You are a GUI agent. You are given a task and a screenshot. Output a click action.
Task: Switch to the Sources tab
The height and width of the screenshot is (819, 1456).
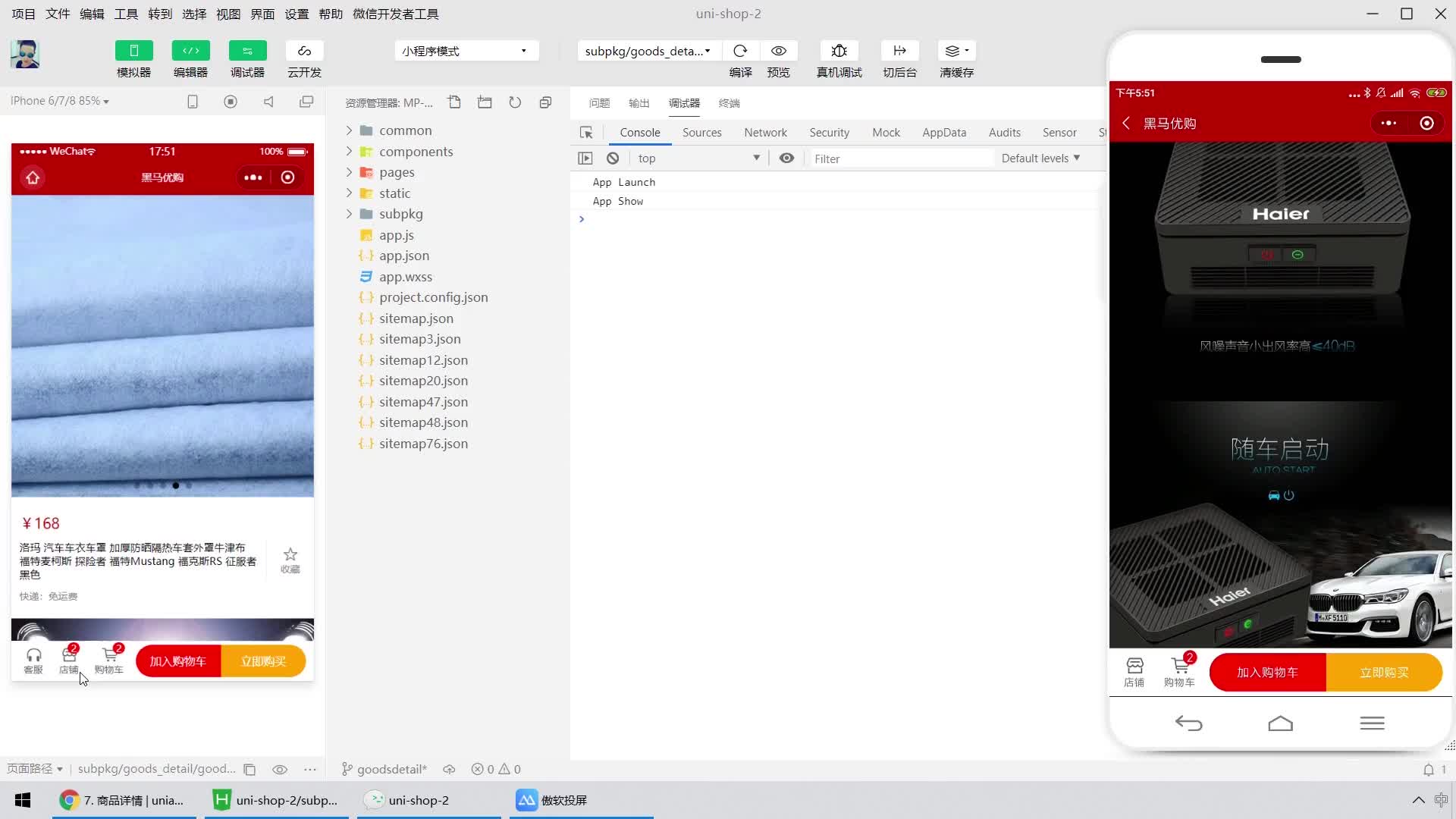point(701,132)
